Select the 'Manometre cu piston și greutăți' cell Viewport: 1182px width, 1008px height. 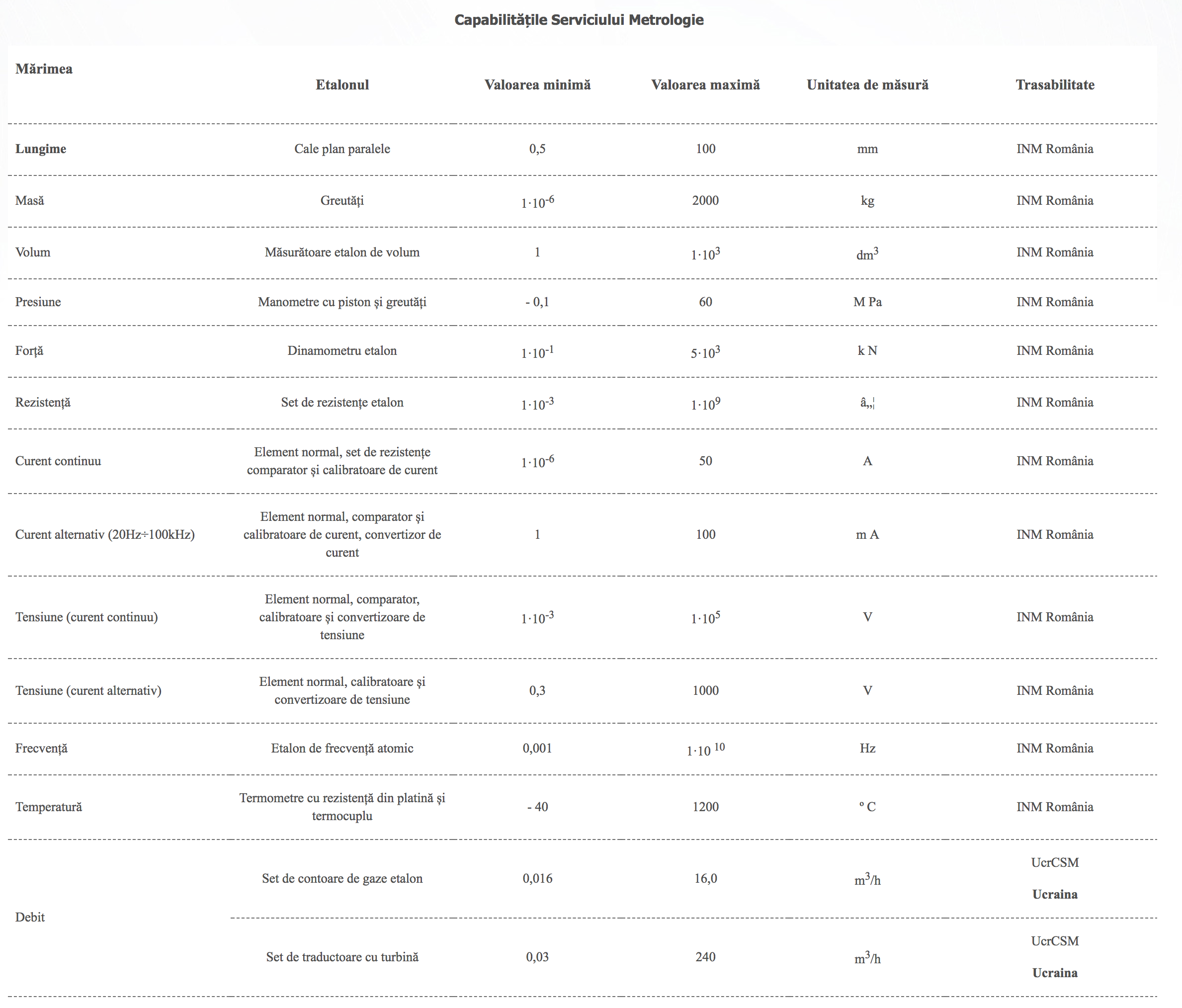click(x=342, y=302)
